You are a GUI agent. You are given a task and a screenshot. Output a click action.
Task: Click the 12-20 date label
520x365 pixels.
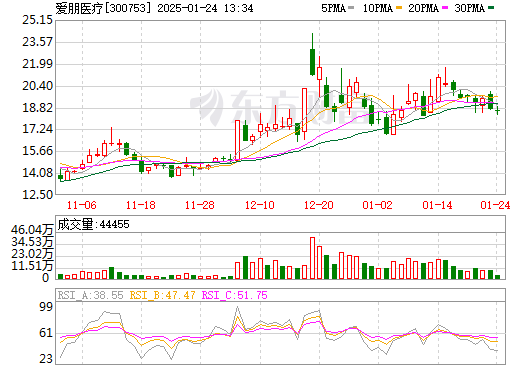(319, 205)
